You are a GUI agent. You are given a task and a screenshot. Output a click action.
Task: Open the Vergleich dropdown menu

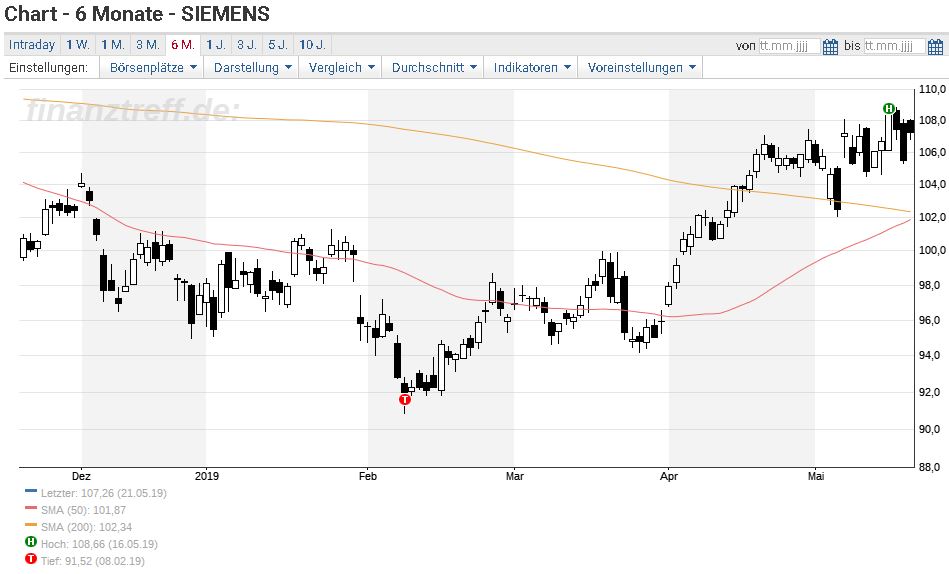click(x=341, y=67)
